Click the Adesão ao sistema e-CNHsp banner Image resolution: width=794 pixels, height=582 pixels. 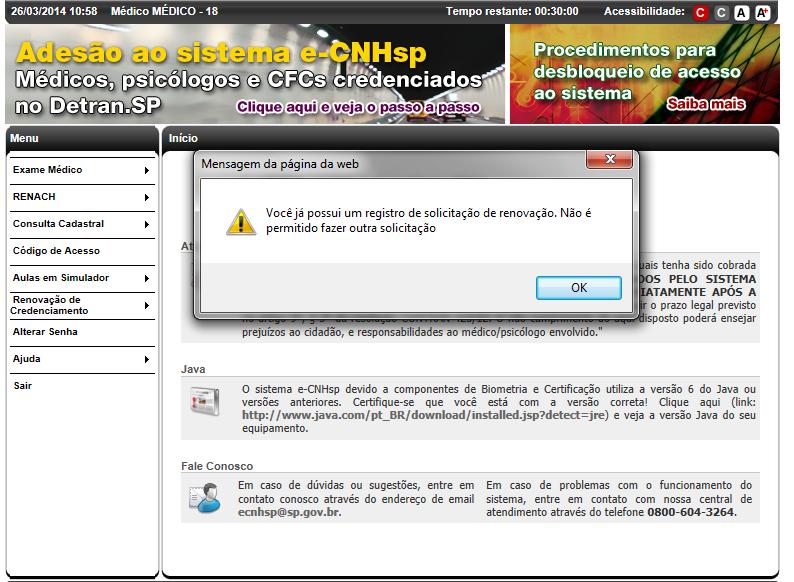pos(255,74)
